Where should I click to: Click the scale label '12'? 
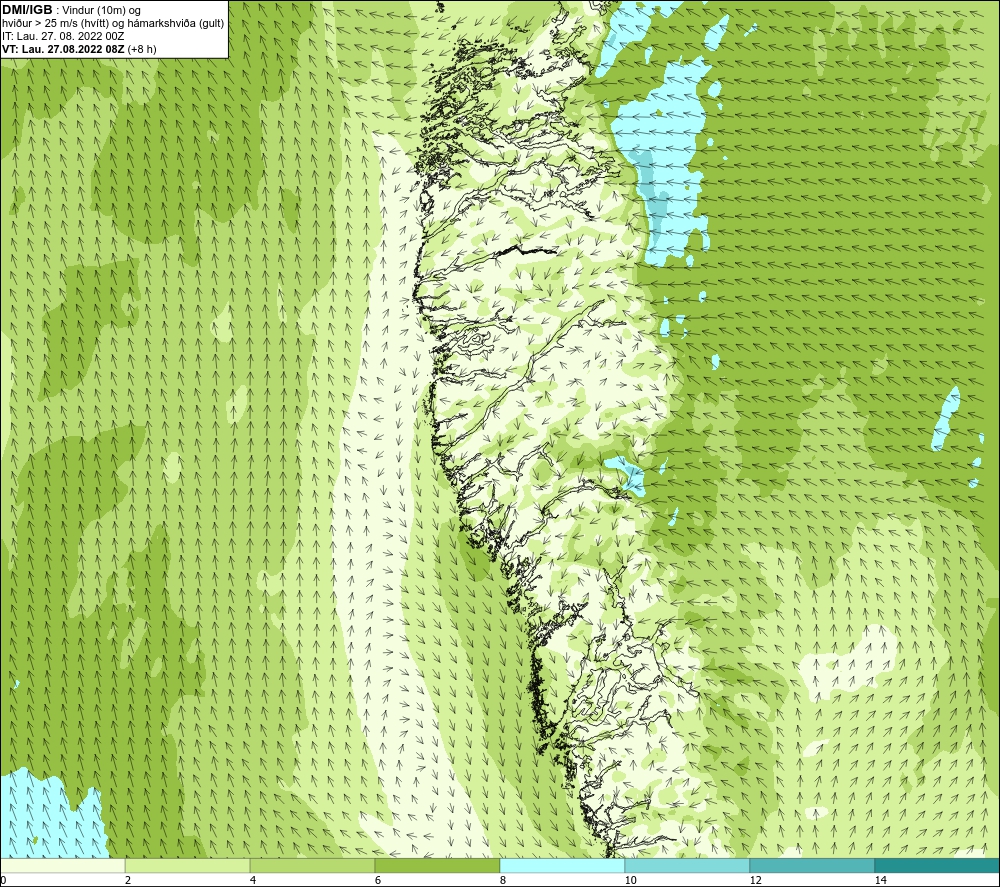tap(755, 881)
